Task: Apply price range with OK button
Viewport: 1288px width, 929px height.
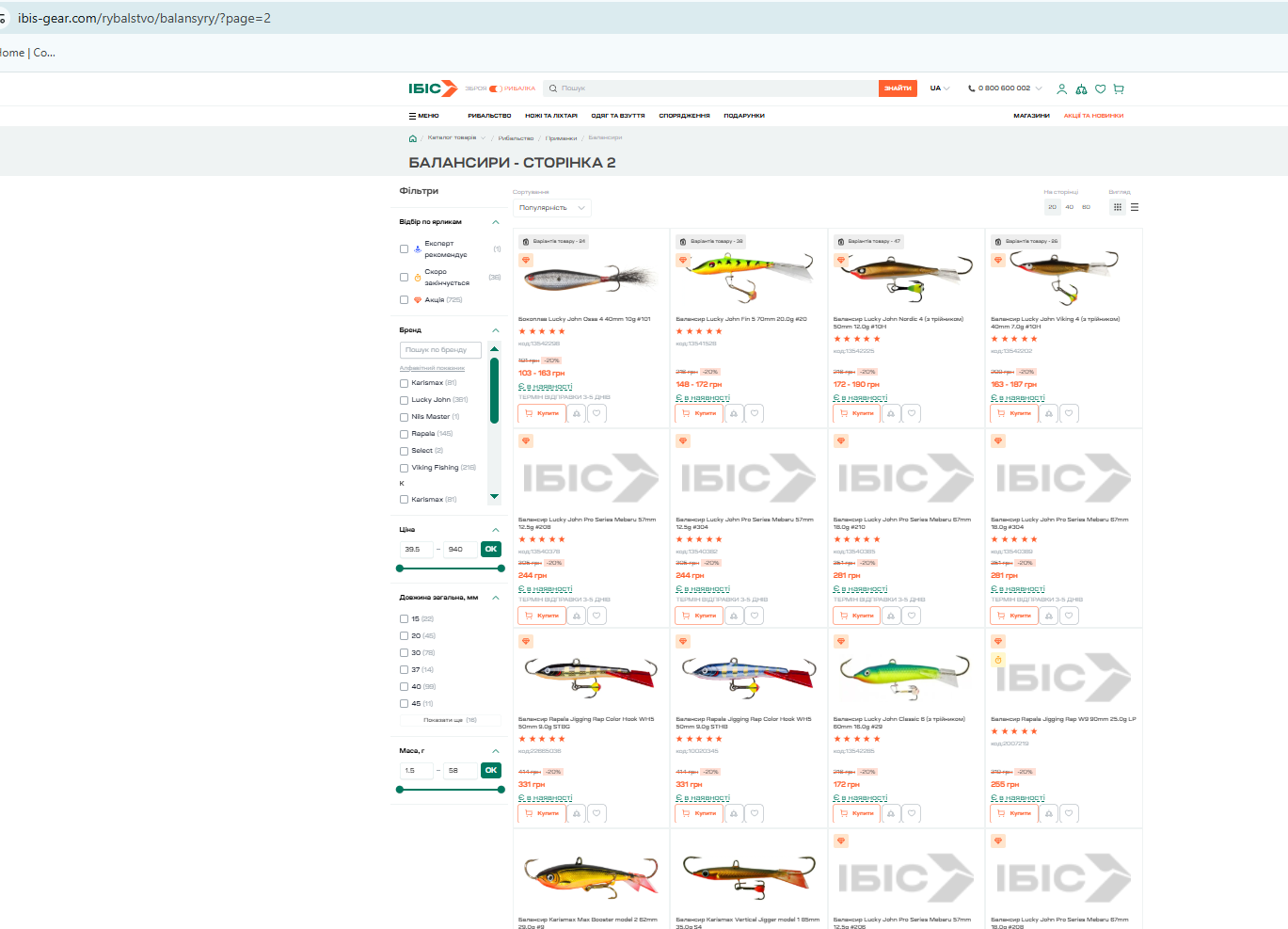Action: [x=491, y=549]
